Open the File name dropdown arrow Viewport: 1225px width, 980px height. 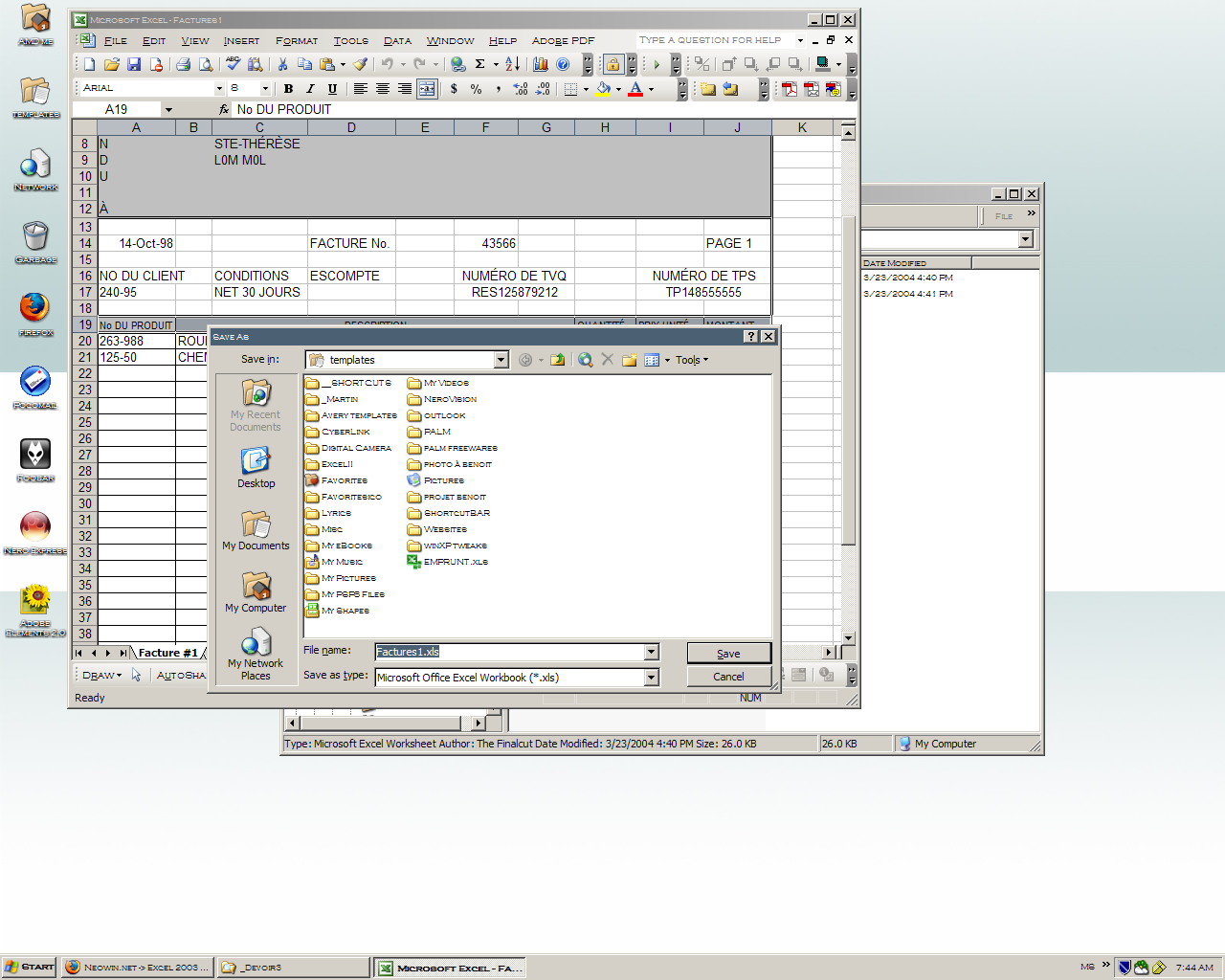tap(652, 652)
